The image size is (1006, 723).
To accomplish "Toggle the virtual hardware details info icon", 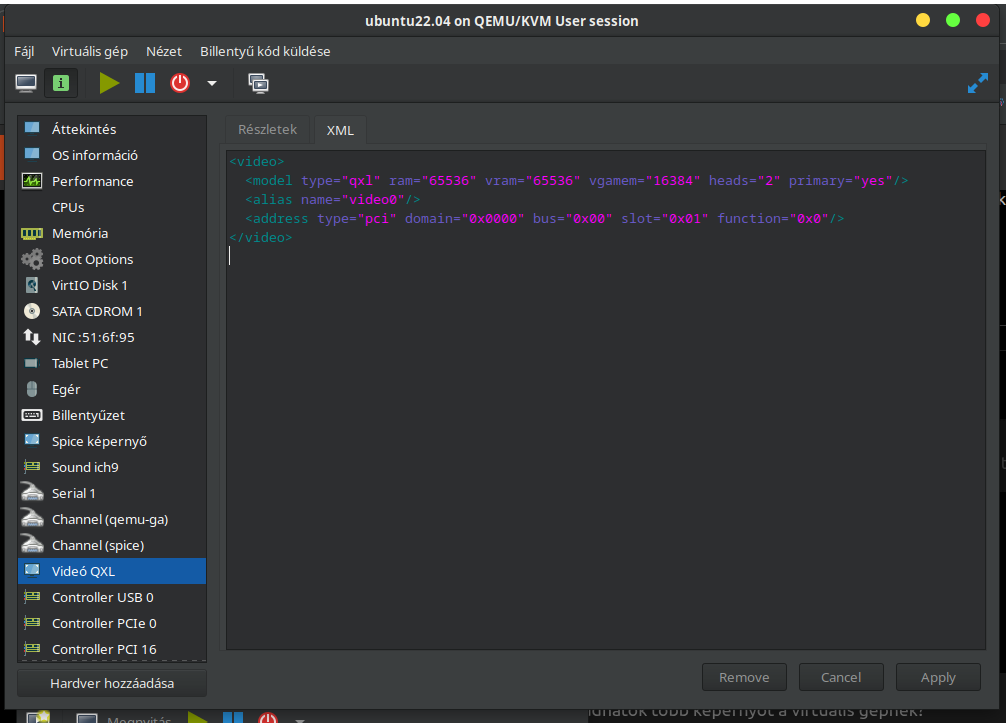I will (x=61, y=83).
